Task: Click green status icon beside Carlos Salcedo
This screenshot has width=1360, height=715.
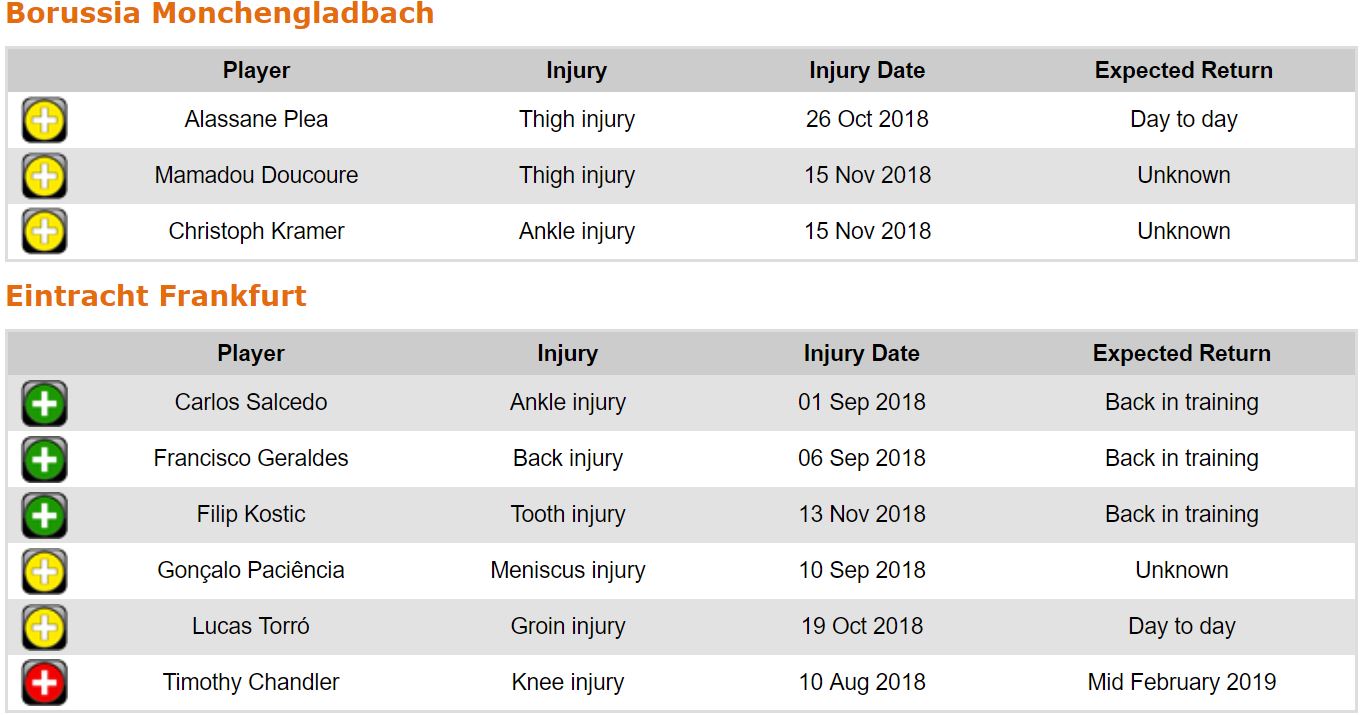Action: coord(44,403)
